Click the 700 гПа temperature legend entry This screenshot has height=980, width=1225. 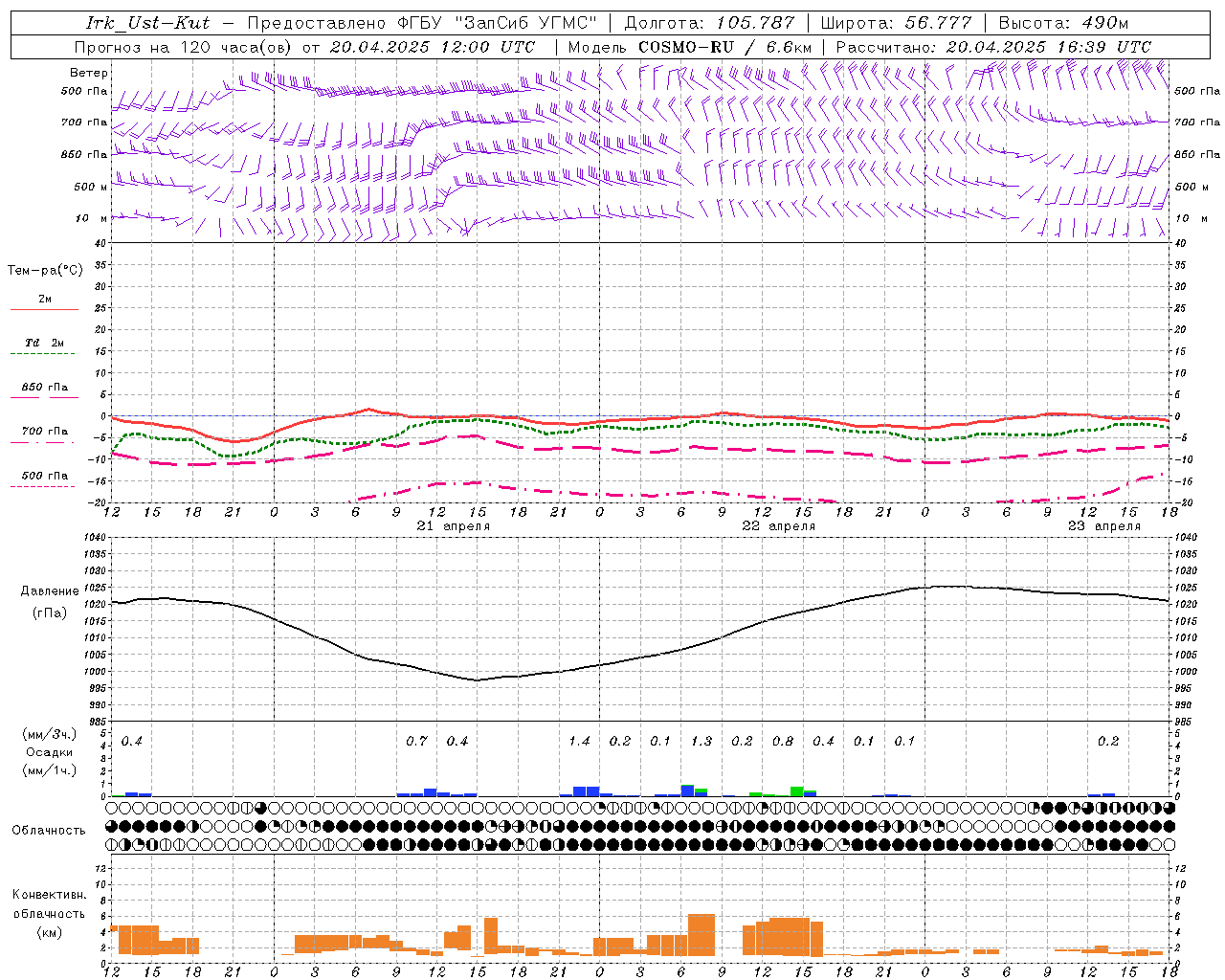point(44,432)
